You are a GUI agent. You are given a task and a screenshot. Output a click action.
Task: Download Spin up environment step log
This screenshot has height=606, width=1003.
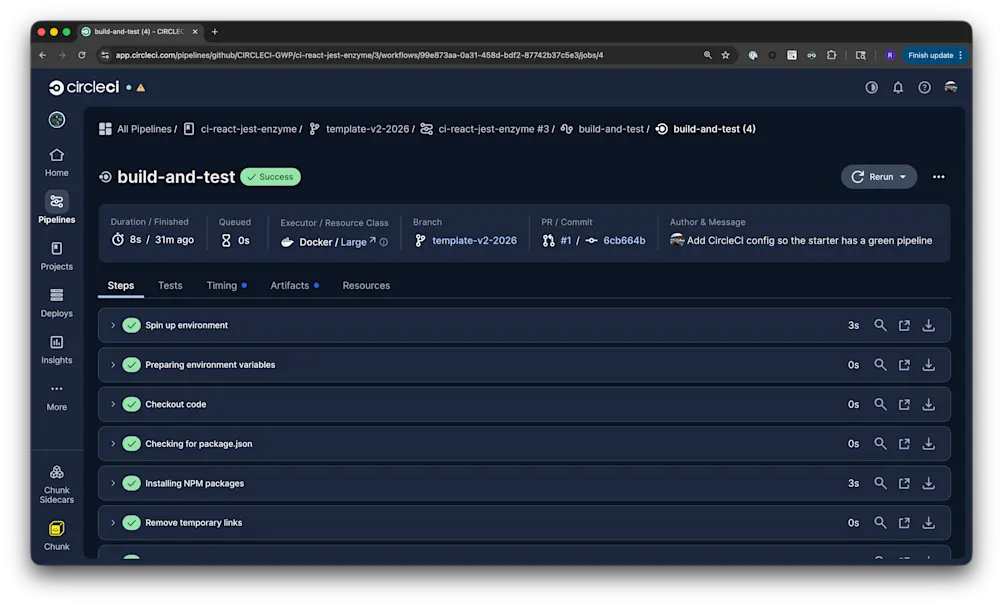click(x=928, y=325)
